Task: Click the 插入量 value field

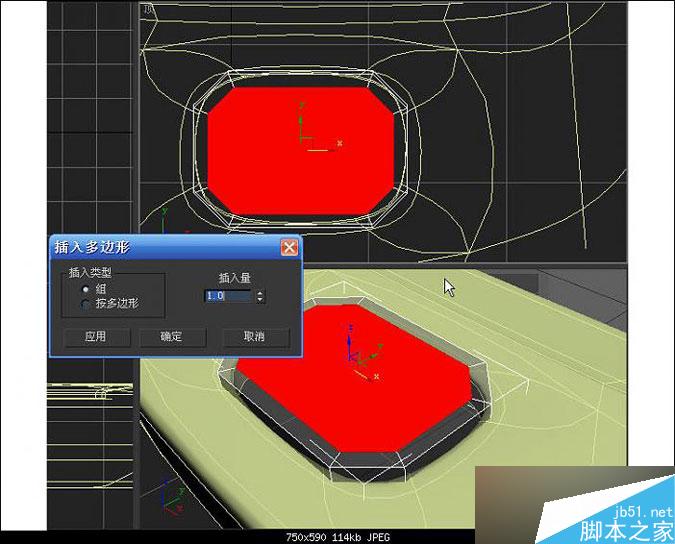Action: [229, 296]
